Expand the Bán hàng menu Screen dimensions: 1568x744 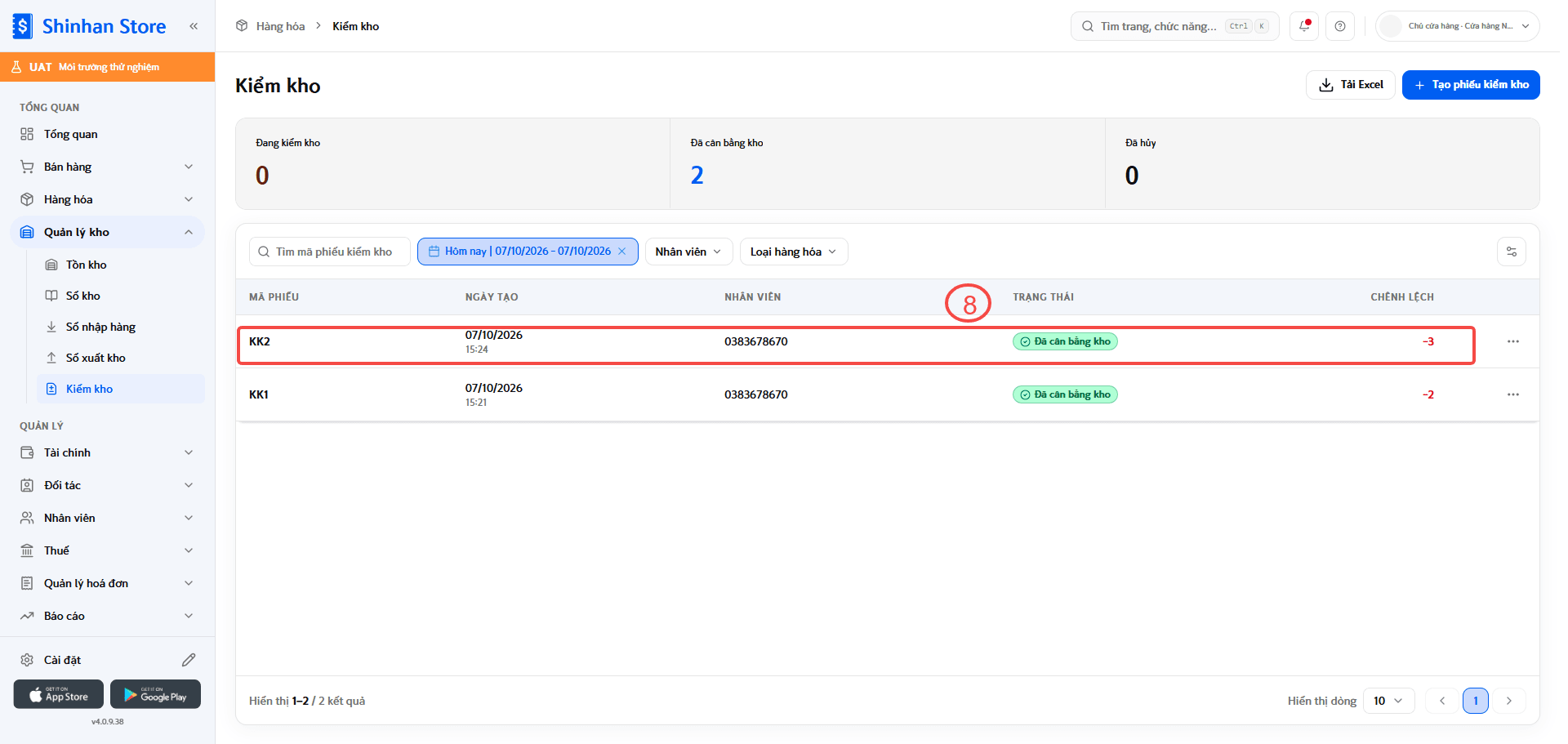108,167
